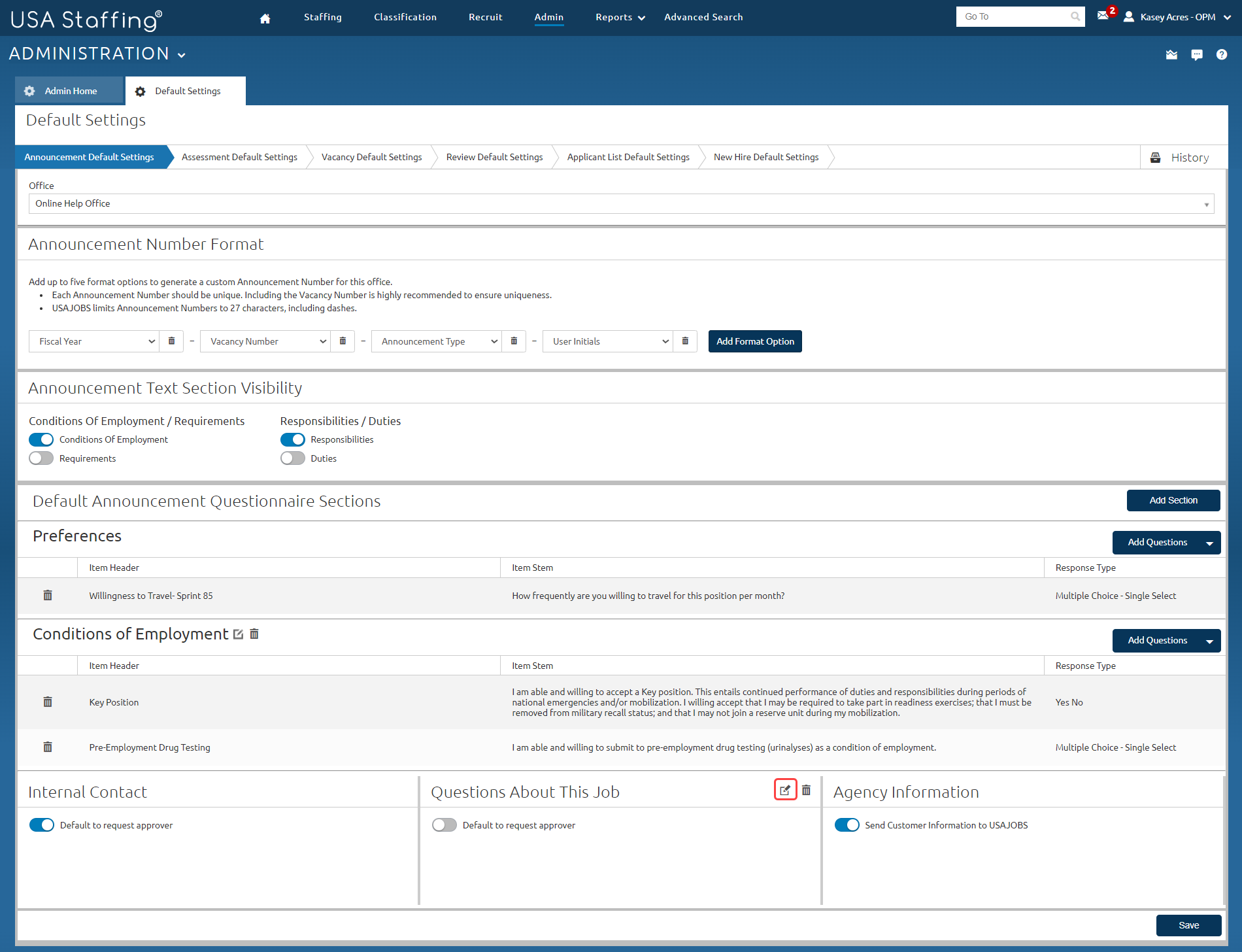This screenshot has width=1242, height=952.
Task: Toggle the Conditions Of Employment visibility switch
Action: [41, 439]
